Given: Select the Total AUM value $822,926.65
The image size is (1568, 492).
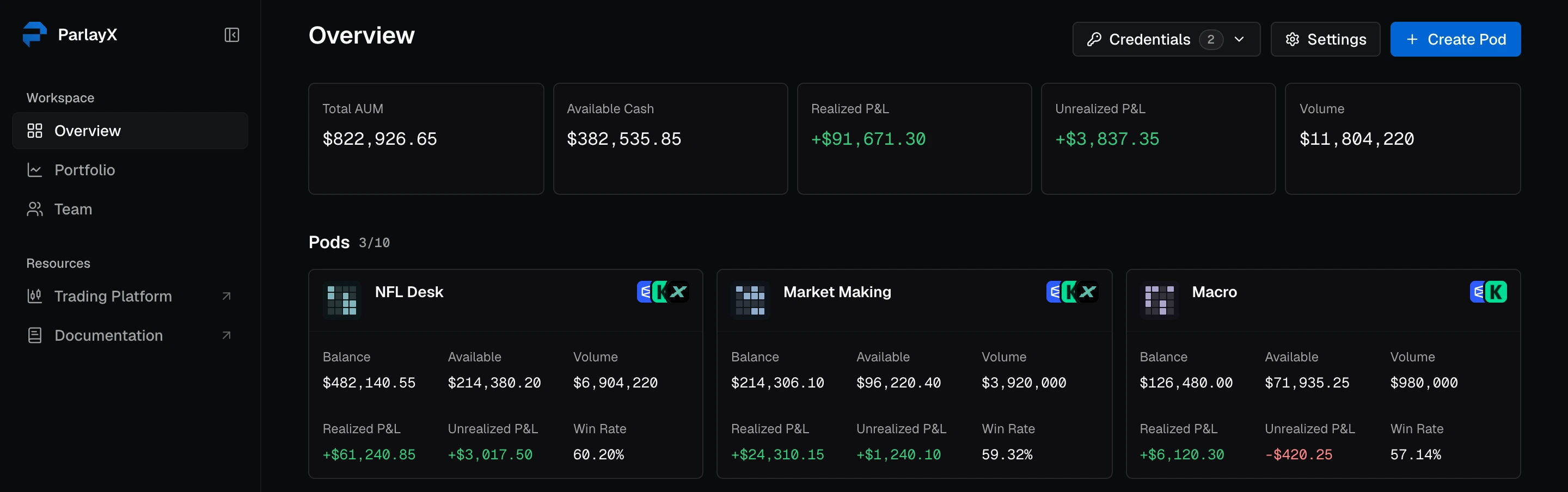Looking at the screenshot, I should click(x=380, y=139).
